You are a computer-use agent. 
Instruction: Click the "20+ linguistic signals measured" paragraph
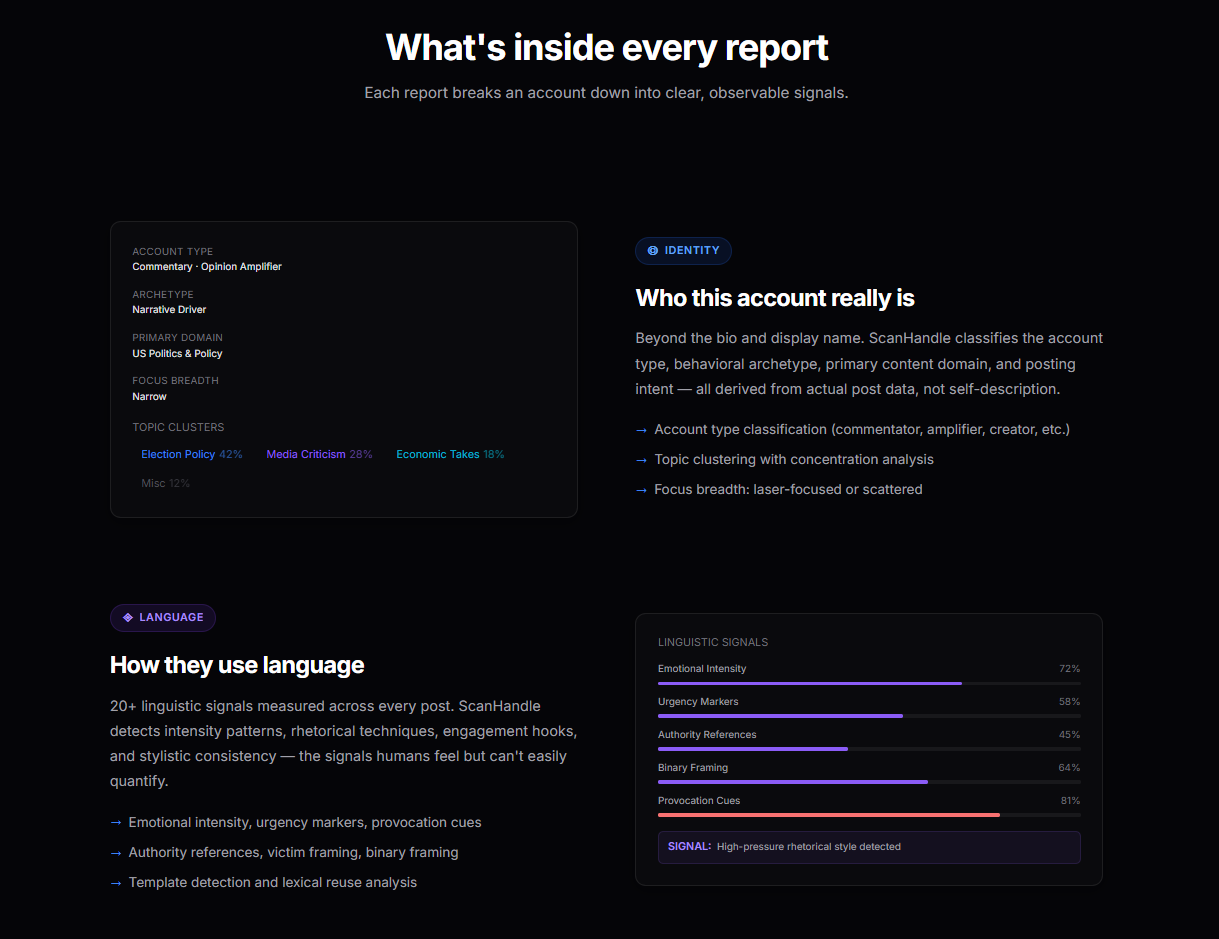(x=343, y=744)
